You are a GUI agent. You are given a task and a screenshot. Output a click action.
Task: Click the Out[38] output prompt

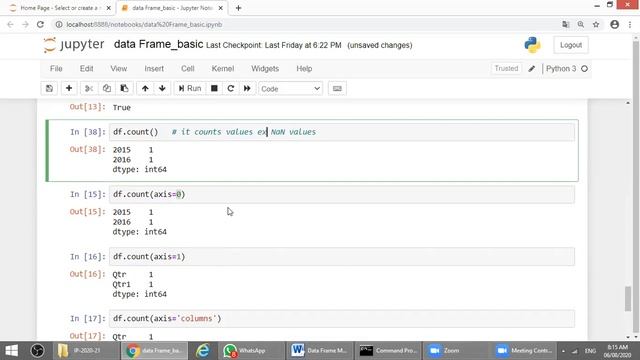coord(88,149)
